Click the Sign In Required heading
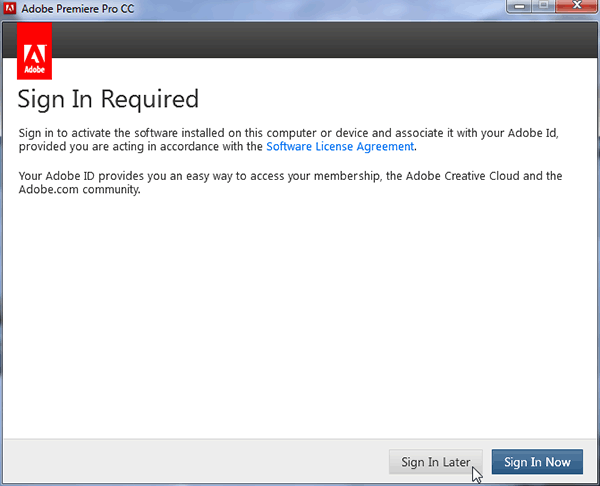 pos(108,99)
